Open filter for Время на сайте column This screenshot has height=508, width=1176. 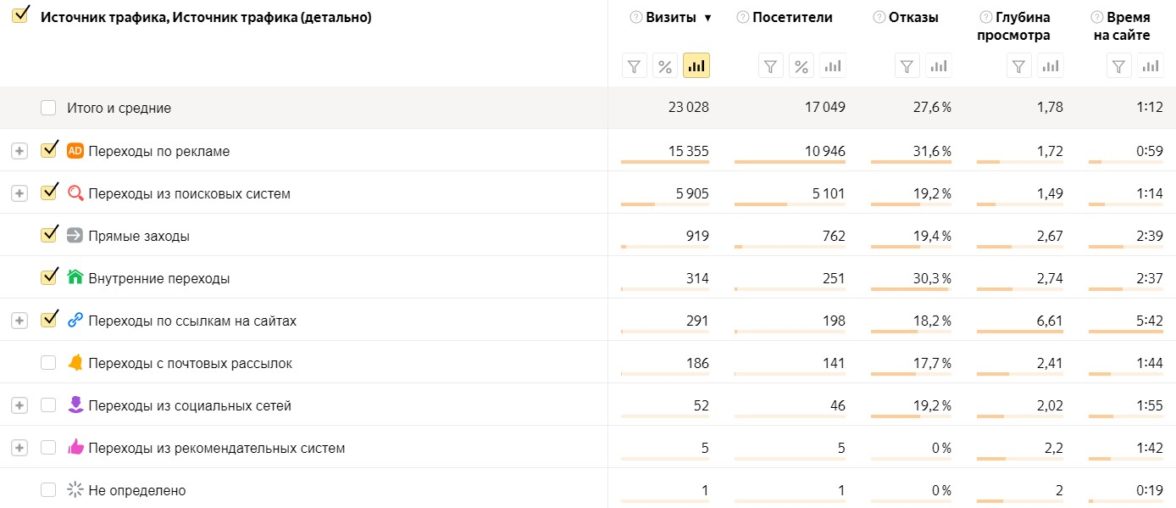[x=1120, y=66]
